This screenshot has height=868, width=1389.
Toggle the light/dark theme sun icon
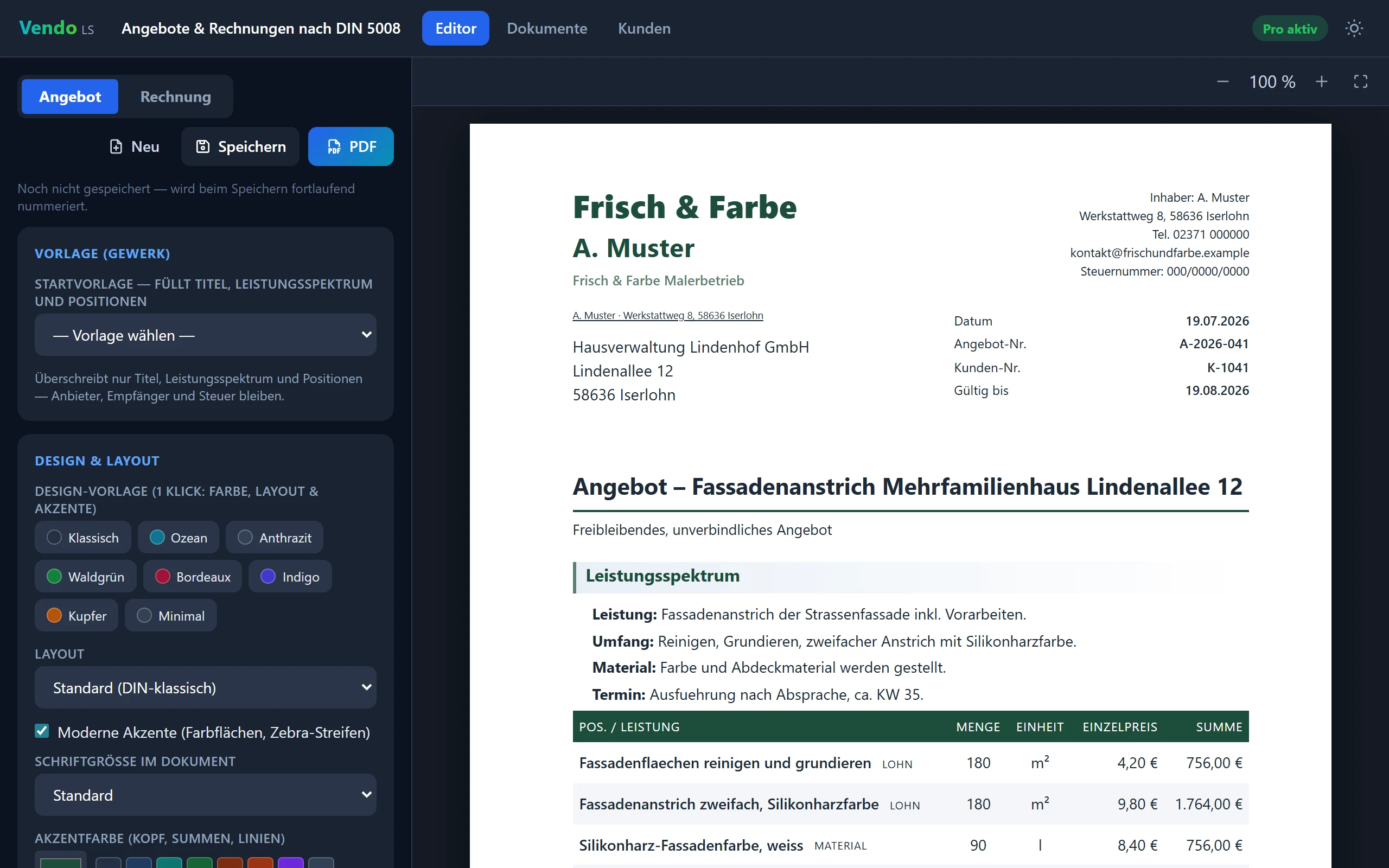(1354, 28)
